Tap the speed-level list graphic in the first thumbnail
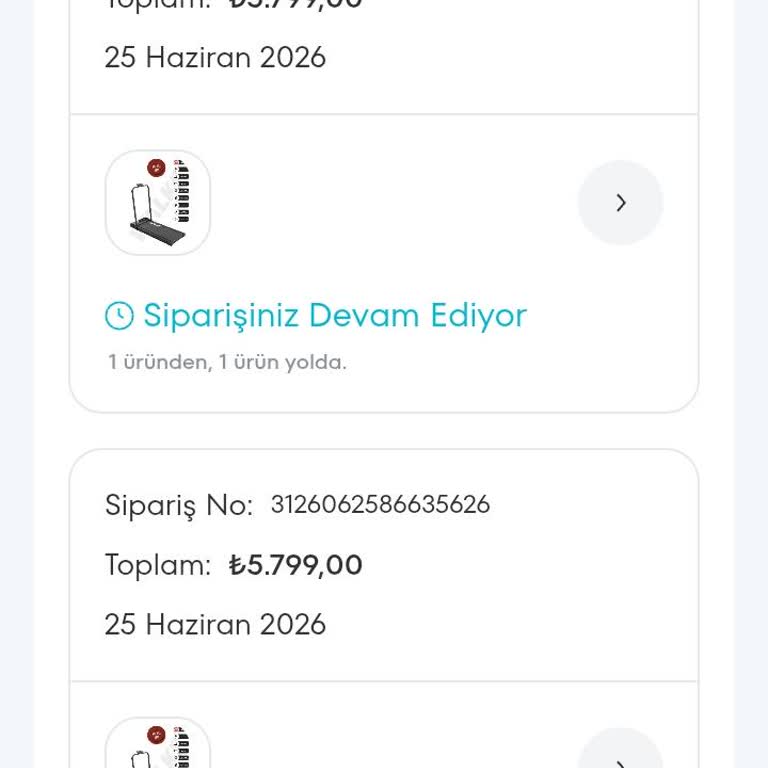The height and width of the screenshot is (768, 768). point(182,191)
